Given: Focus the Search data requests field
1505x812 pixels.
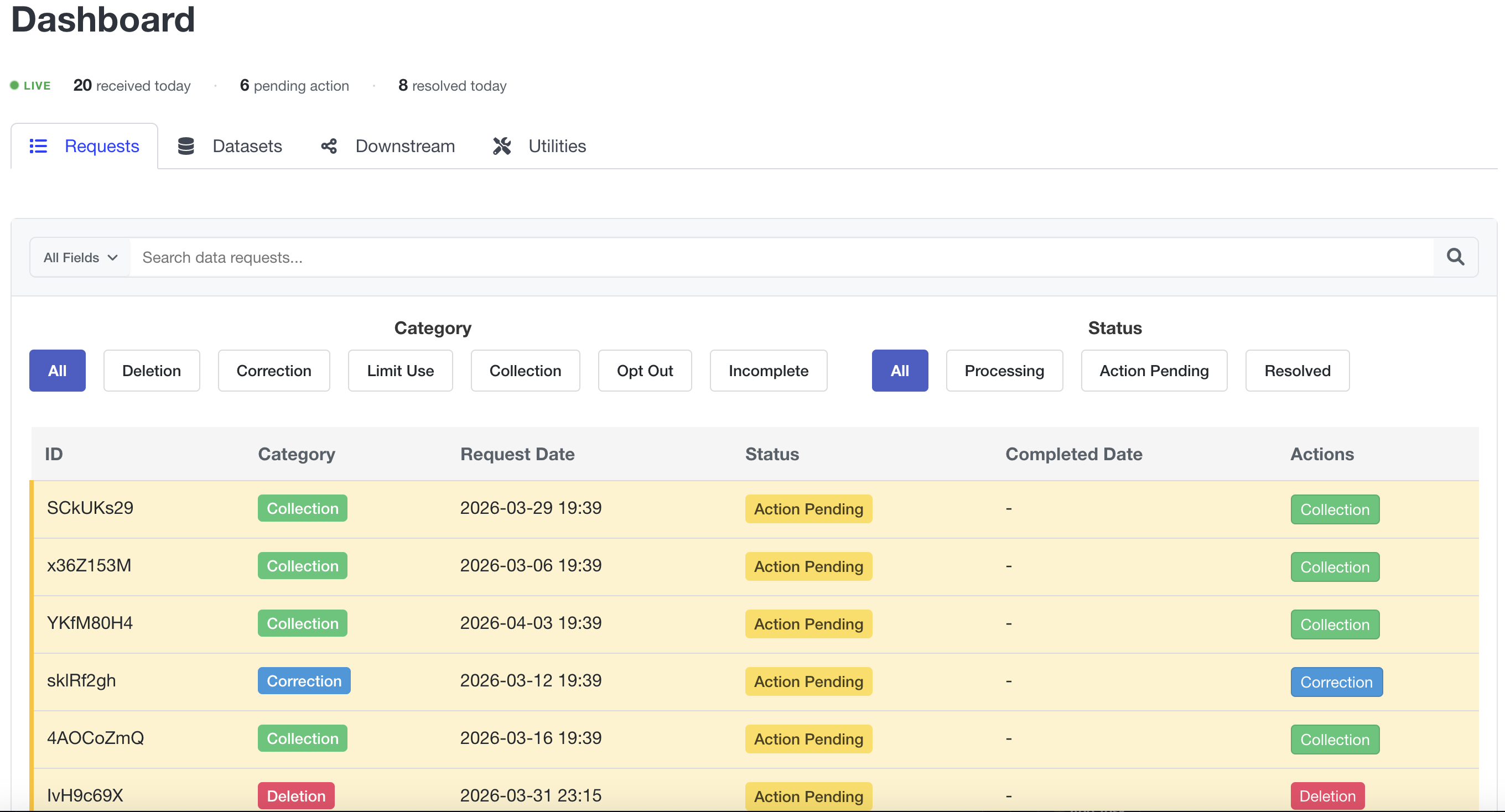Looking at the screenshot, I should (x=781, y=258).
